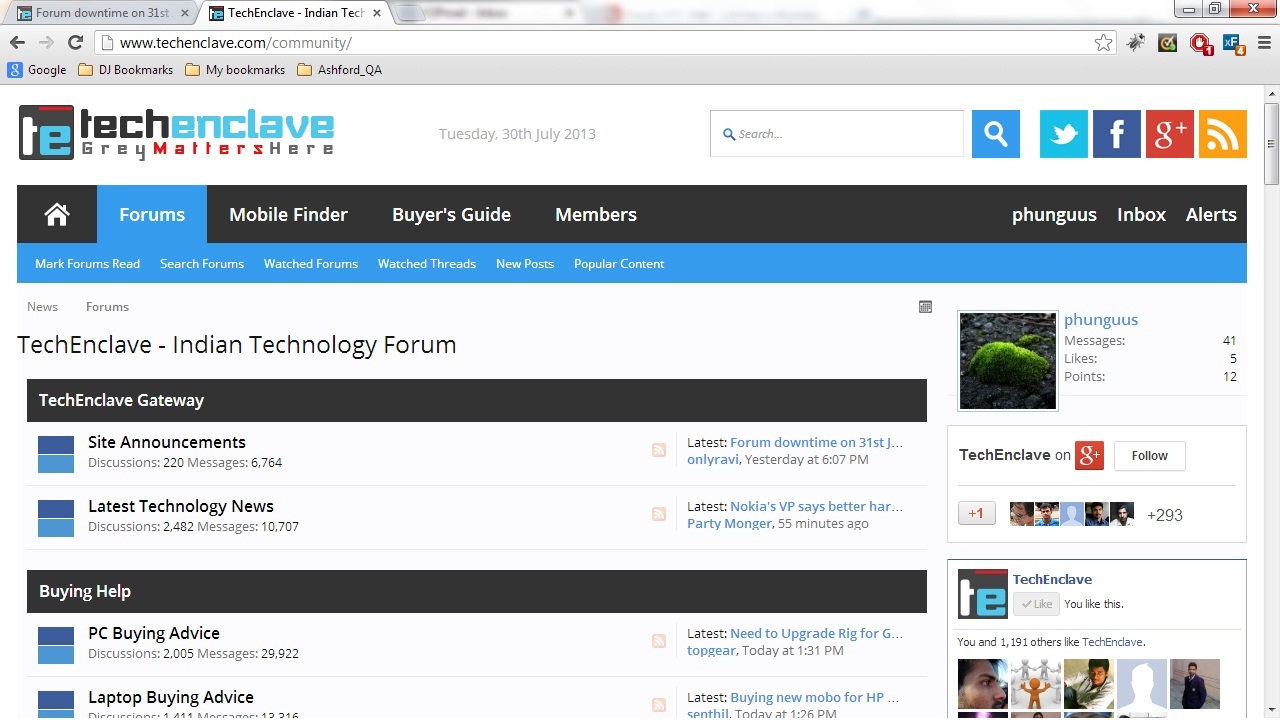Go to Mobile Finder tab
The image size is (1280, 720).
288,214
